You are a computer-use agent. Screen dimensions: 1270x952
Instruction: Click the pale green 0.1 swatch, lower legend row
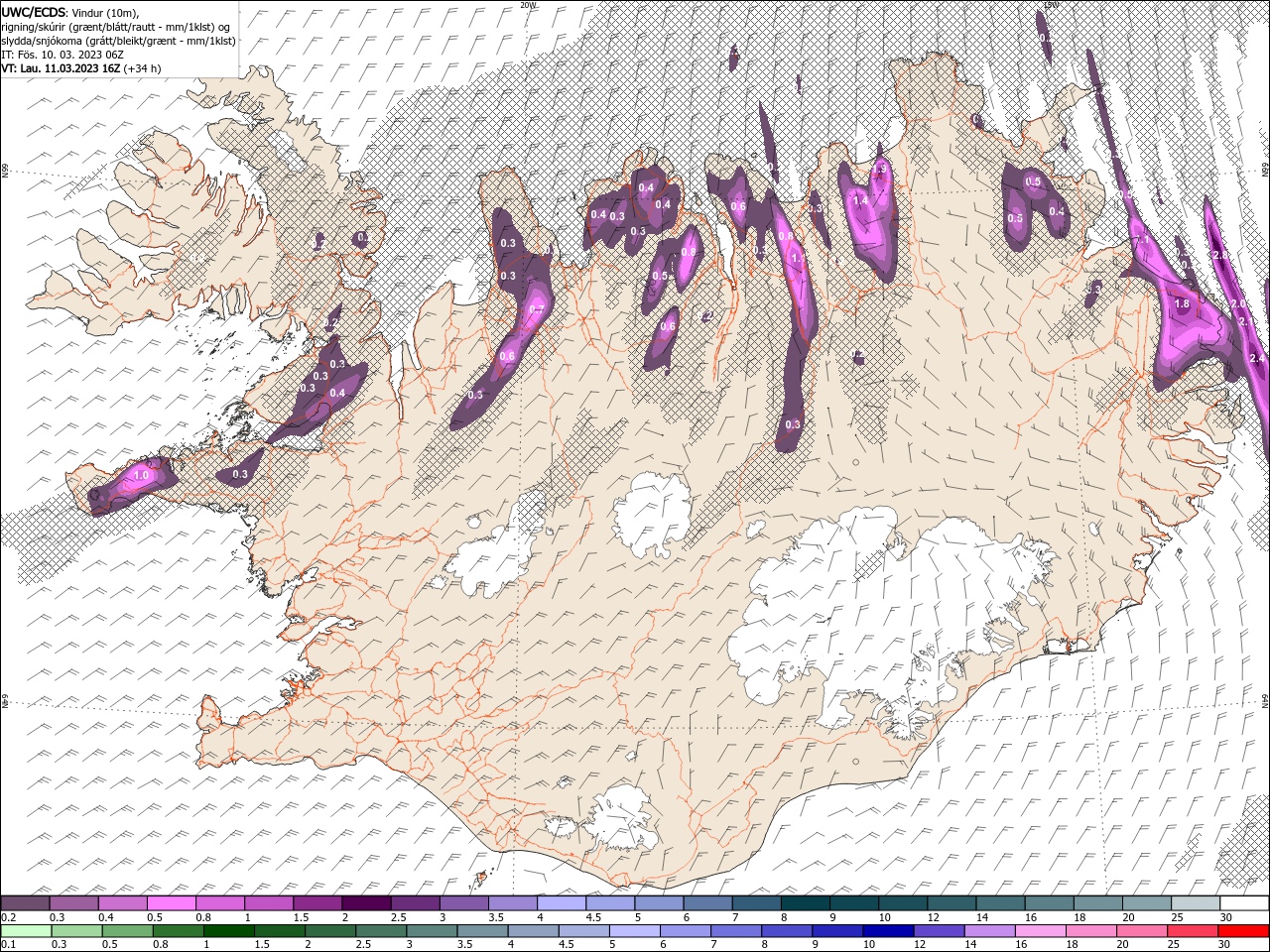point(26,931)
